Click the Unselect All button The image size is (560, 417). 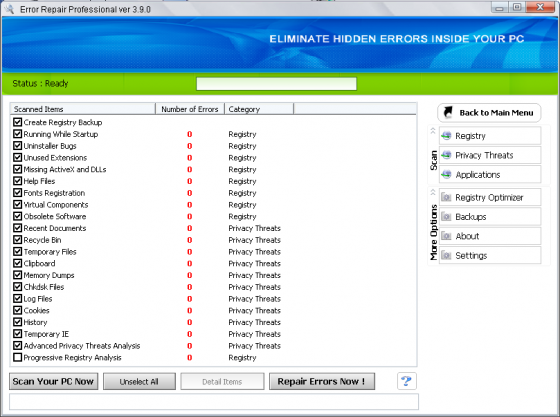tap(139, 381)
